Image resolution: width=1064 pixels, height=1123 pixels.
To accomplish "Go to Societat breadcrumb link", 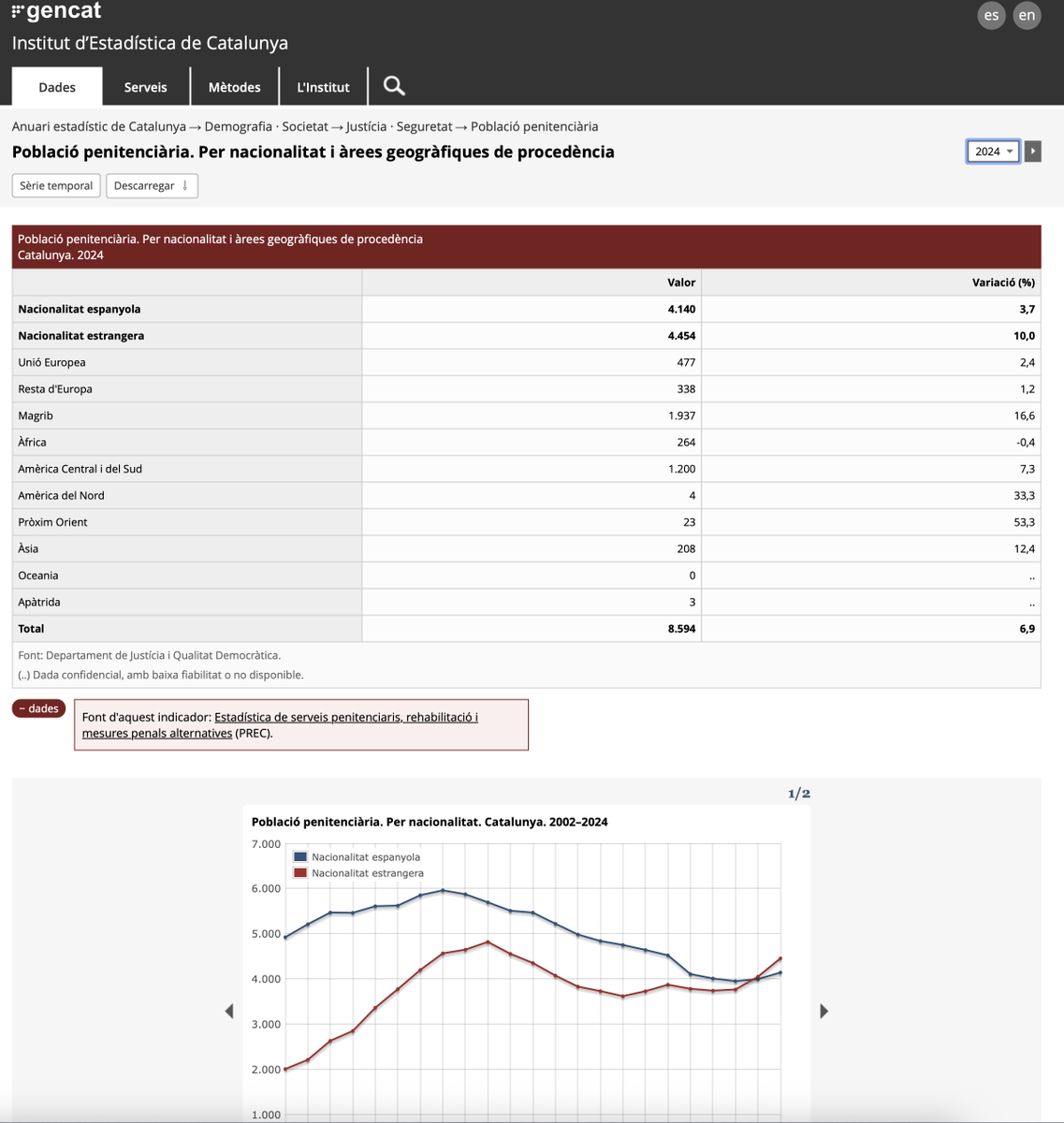I will point(305,126).
